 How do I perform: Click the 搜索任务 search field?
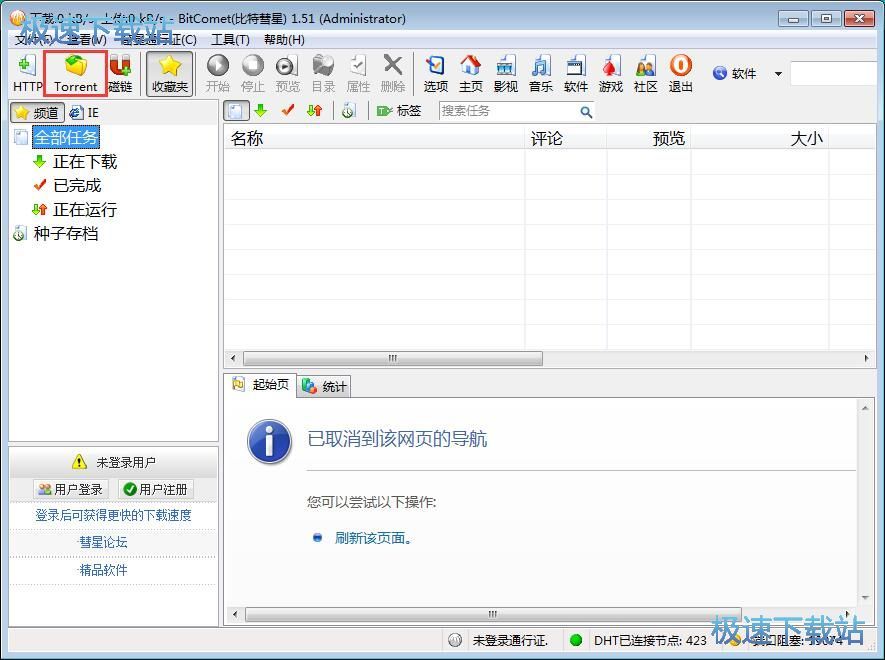[x=508, y=111]
